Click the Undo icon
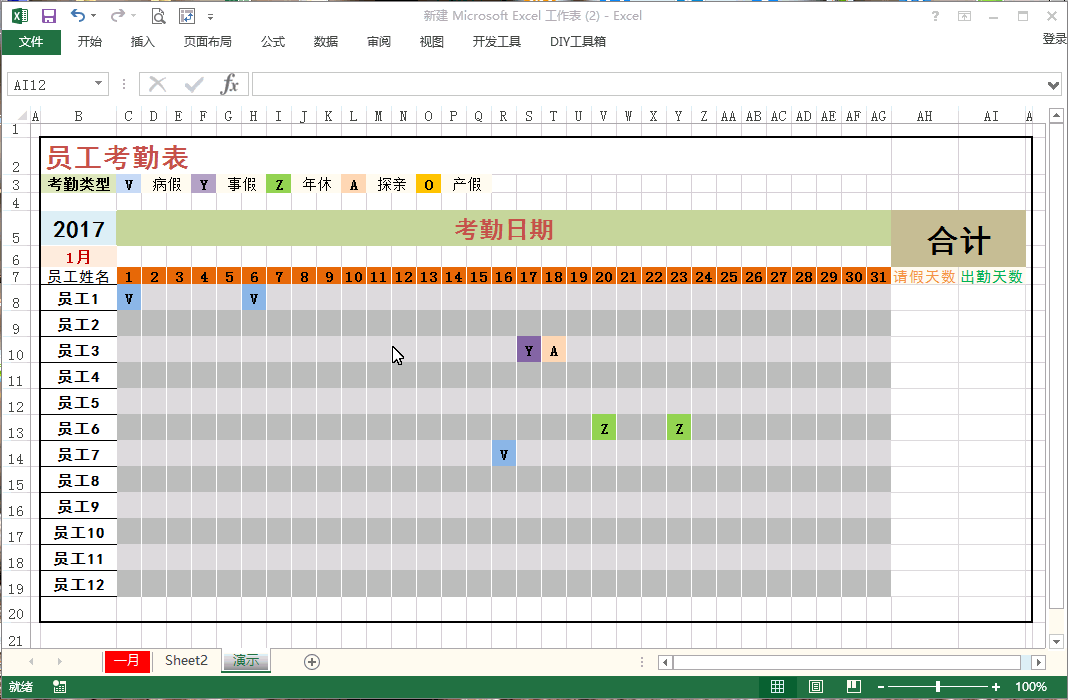The height and width of the screenshot is (700, 1068). pos(76,15)
